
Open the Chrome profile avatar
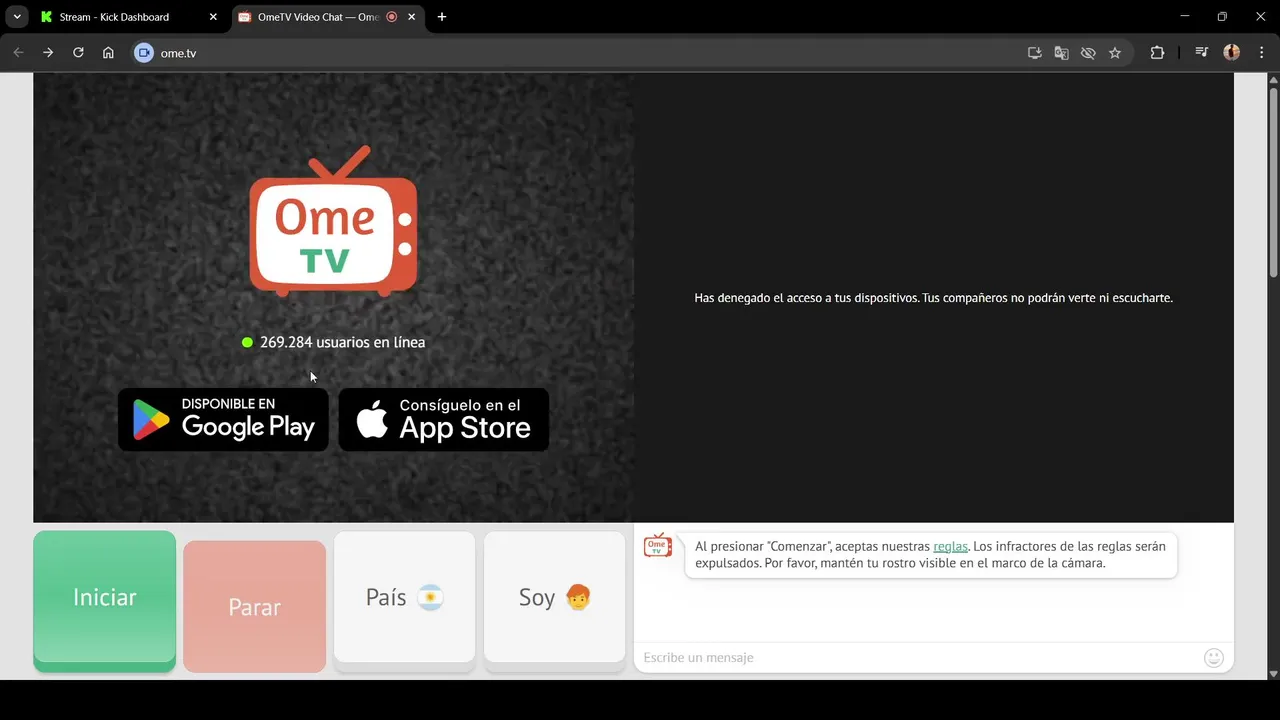(x=1232, y=53)
